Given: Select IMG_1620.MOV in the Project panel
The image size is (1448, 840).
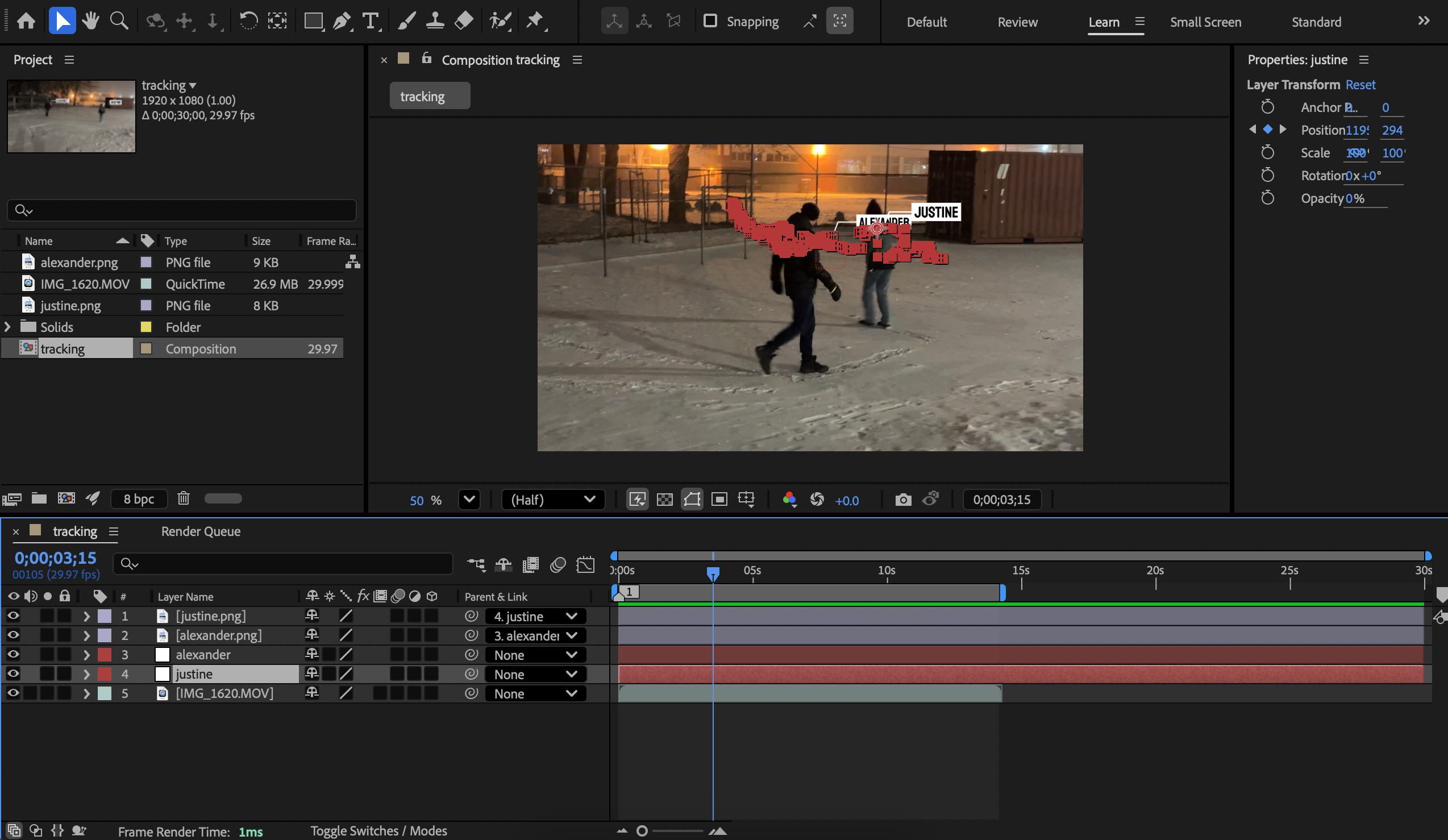Looking at the screenshot, I should (85, 284).
